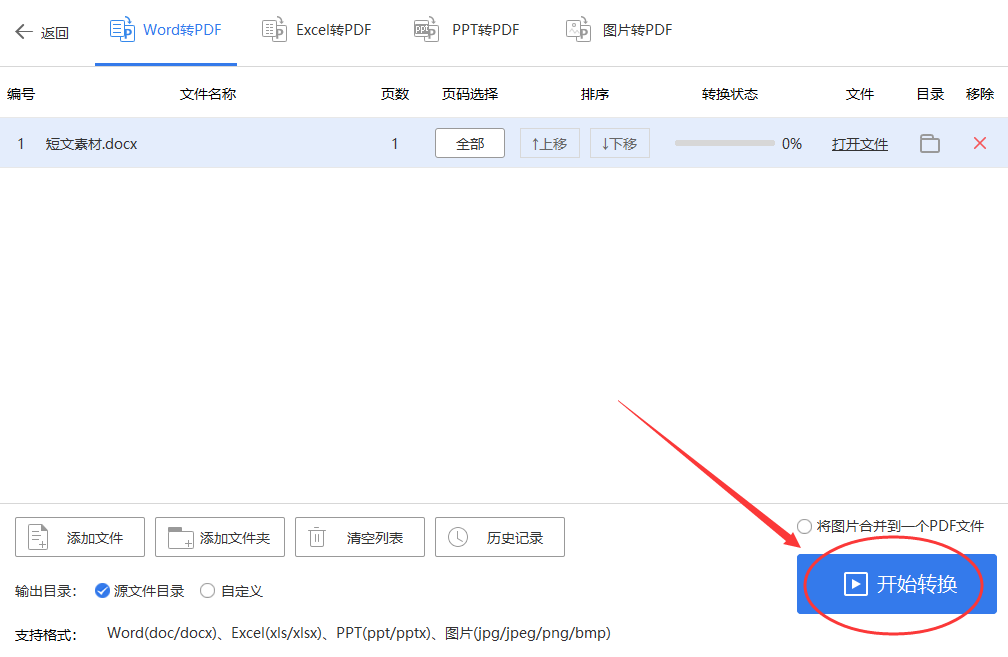Click the PPT转PDF slide icon

[x=426, y=30]
